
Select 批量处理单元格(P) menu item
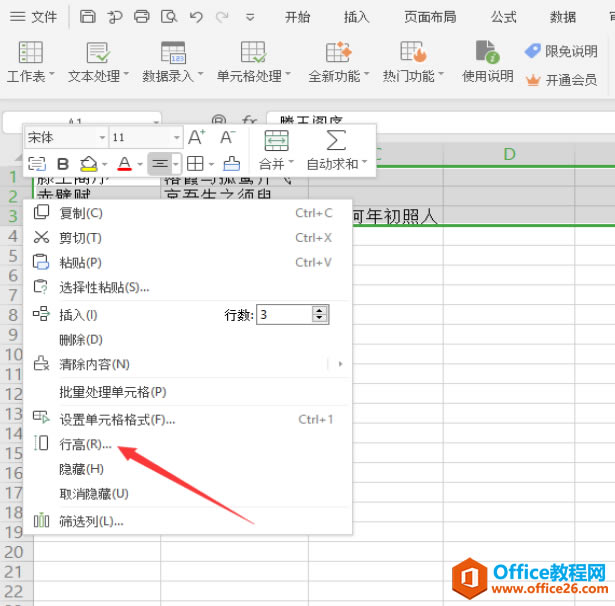187,392
